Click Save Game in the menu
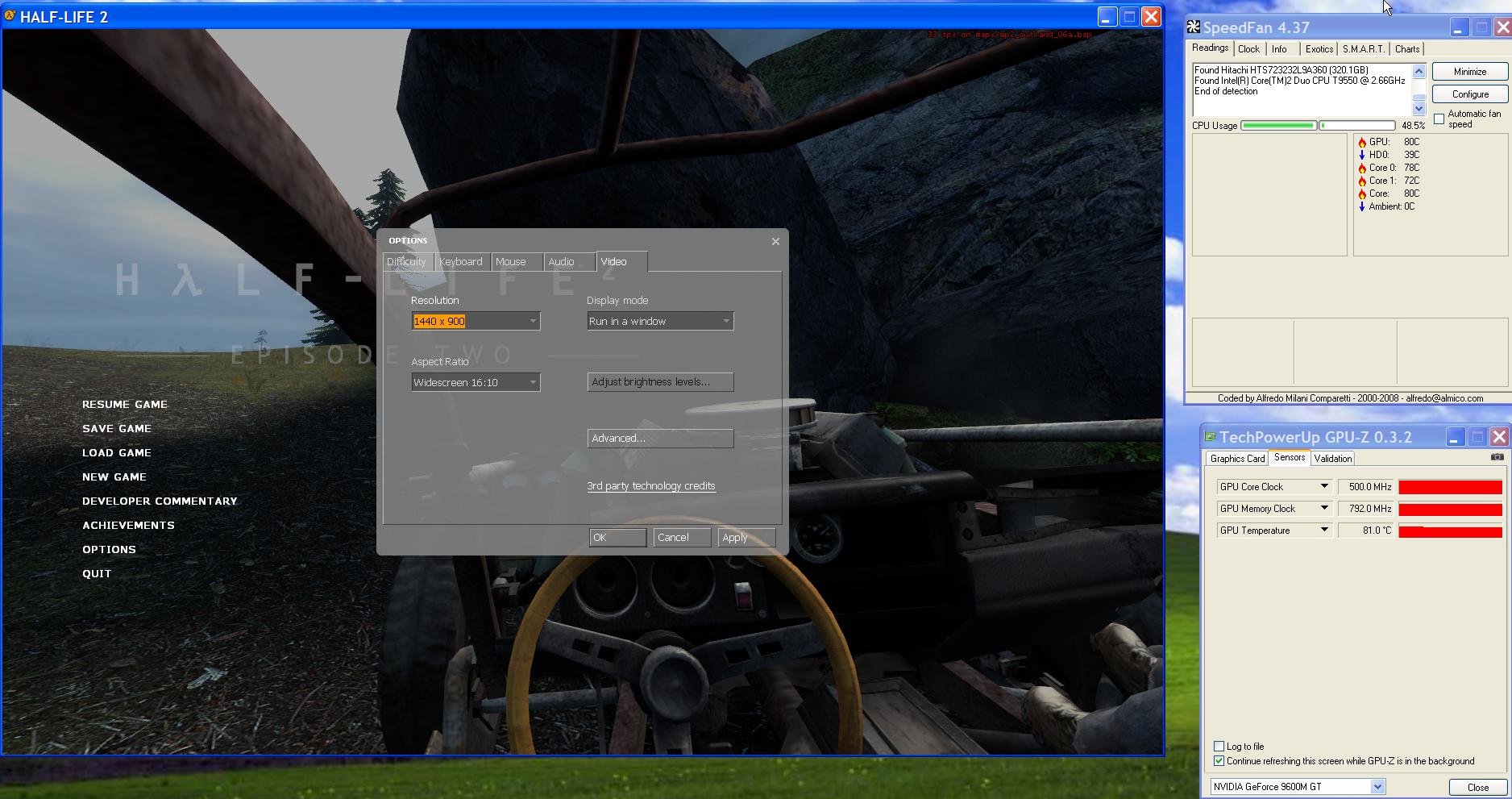The image size is (1512, 799). point(117,429)
